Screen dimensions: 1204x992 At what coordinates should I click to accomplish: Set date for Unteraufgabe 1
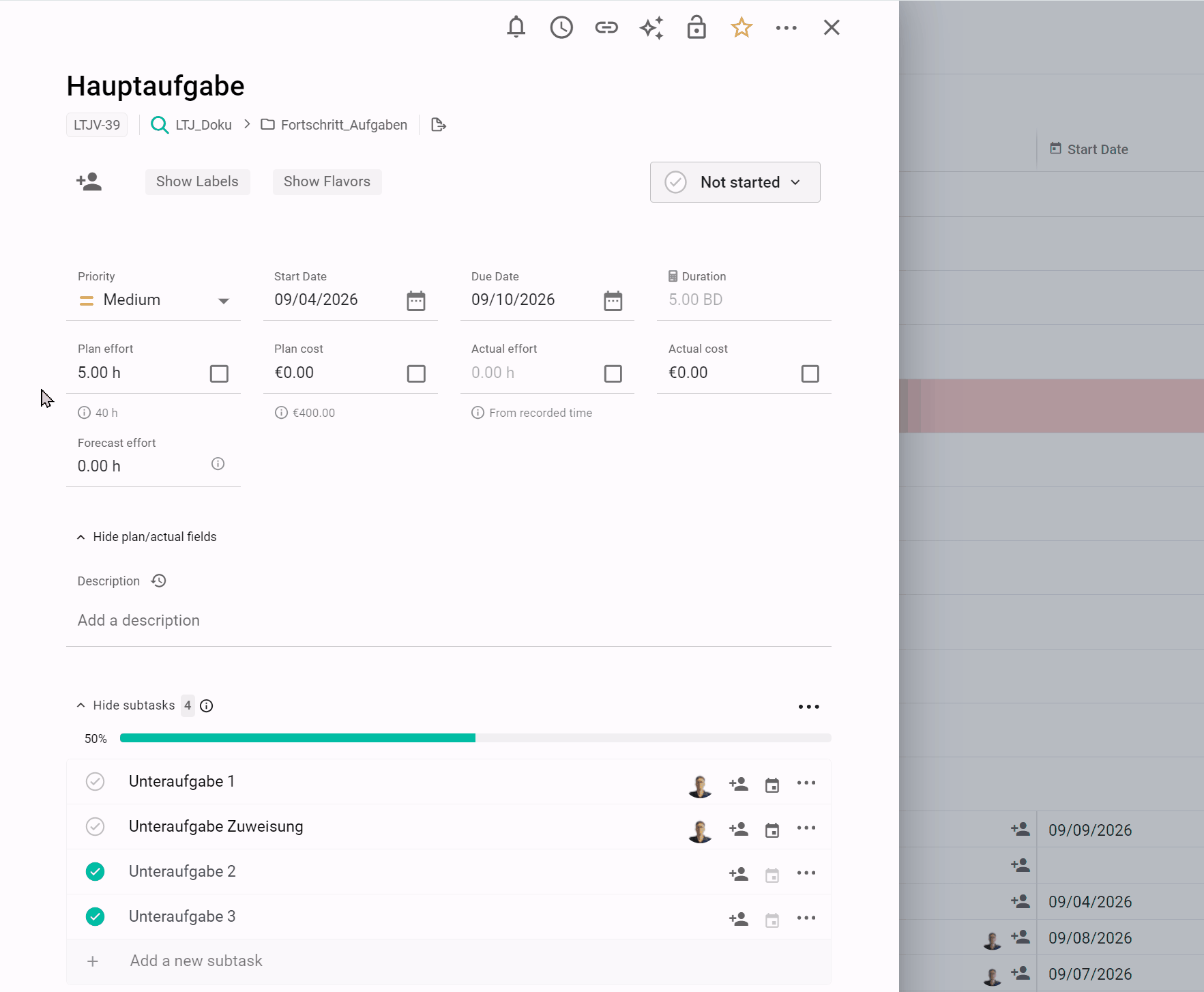772,785
